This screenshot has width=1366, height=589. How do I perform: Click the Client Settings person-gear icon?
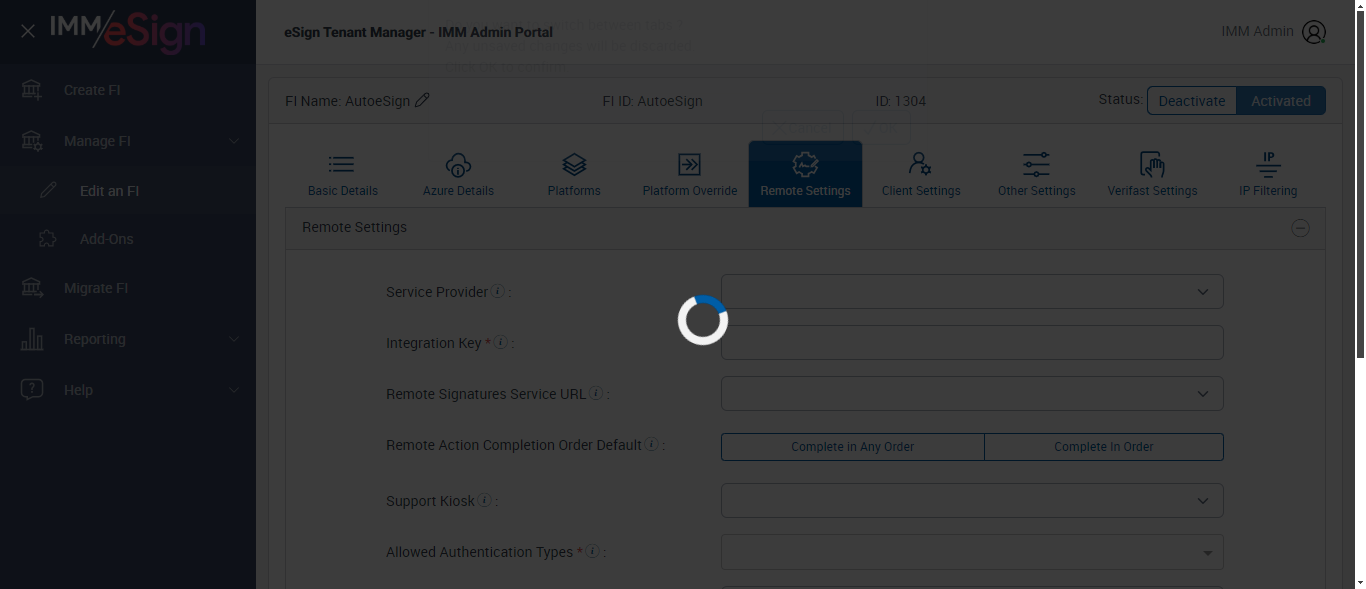click(x=920, y=164)
